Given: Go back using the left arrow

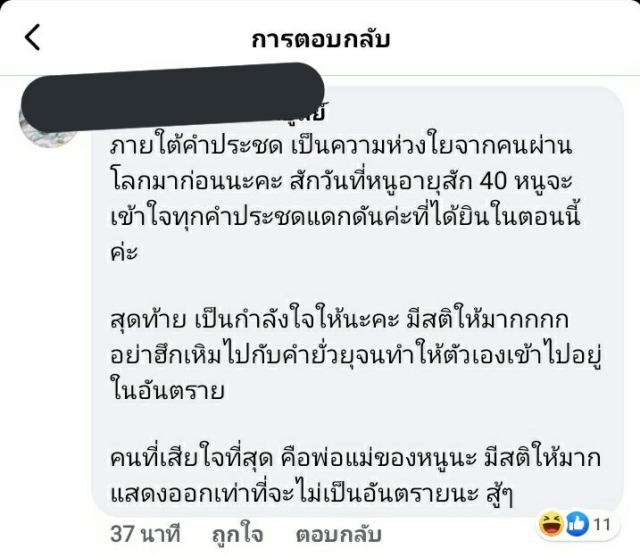Looking at the screenshot, I should (x=33, y=37).
